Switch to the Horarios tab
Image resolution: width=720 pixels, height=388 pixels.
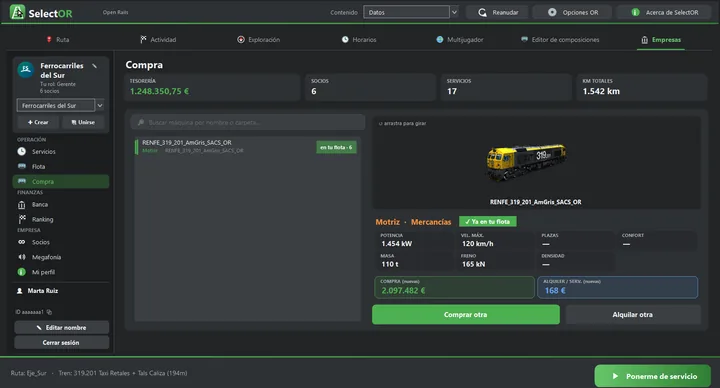click(359, 39)
